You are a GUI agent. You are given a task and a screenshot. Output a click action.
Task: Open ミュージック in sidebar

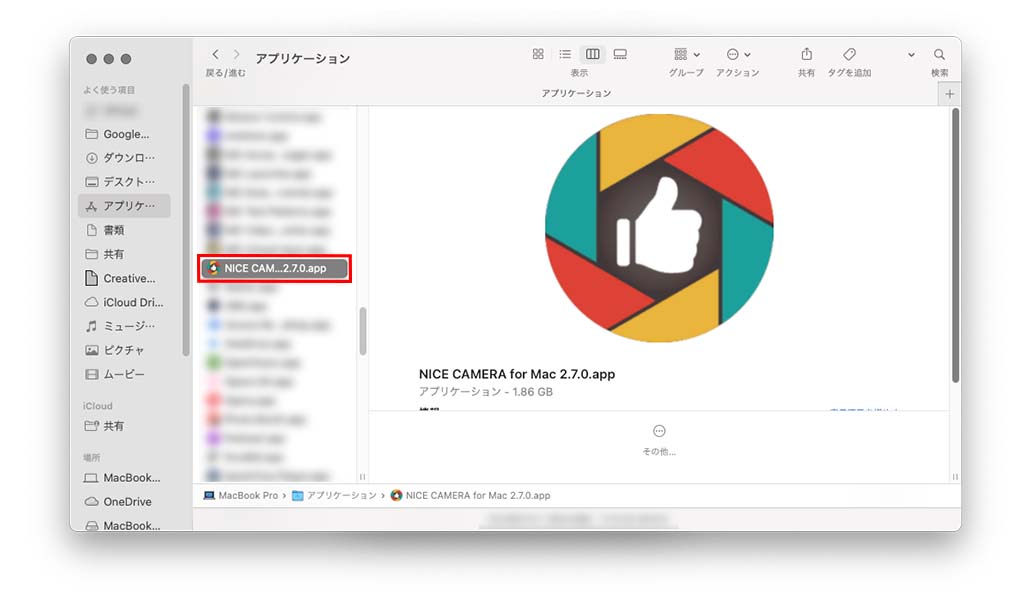pos(124,326)
